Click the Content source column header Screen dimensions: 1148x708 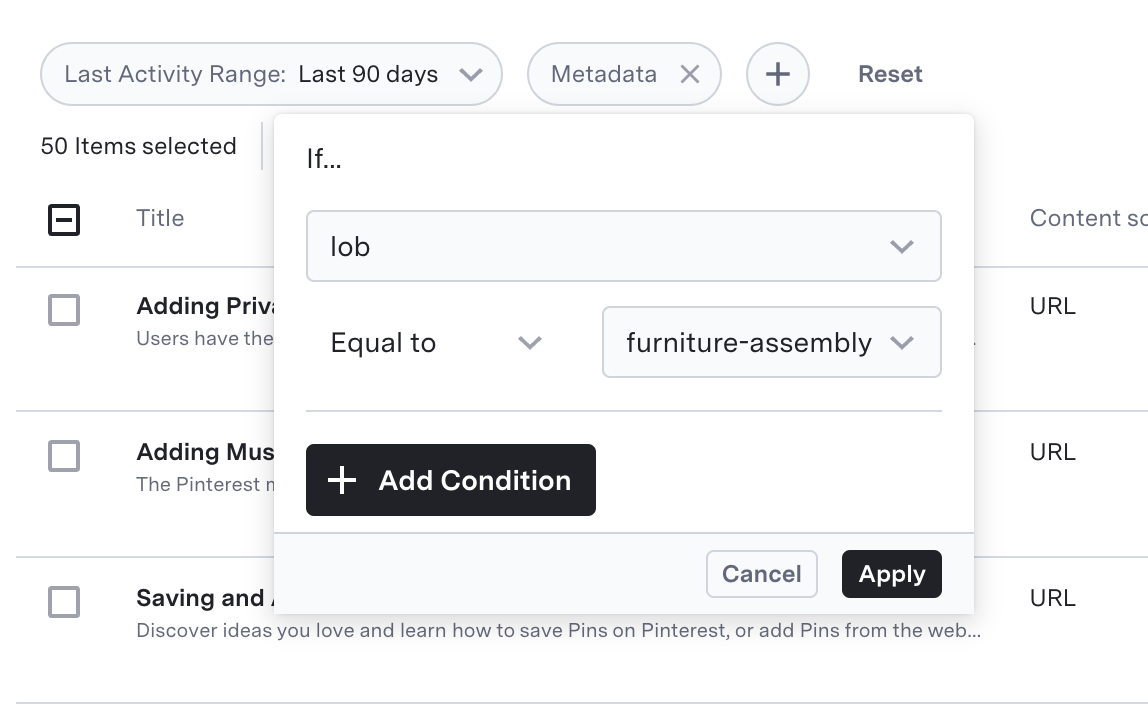point(1088,218)
